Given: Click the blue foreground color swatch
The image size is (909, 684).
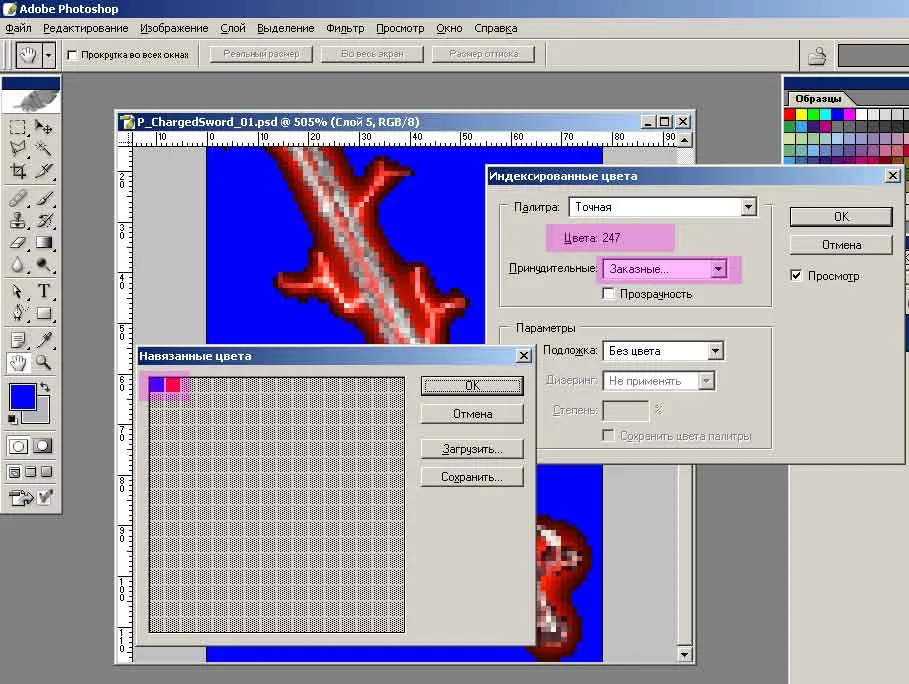Looking at the screenshot, I should click(22, 396).
